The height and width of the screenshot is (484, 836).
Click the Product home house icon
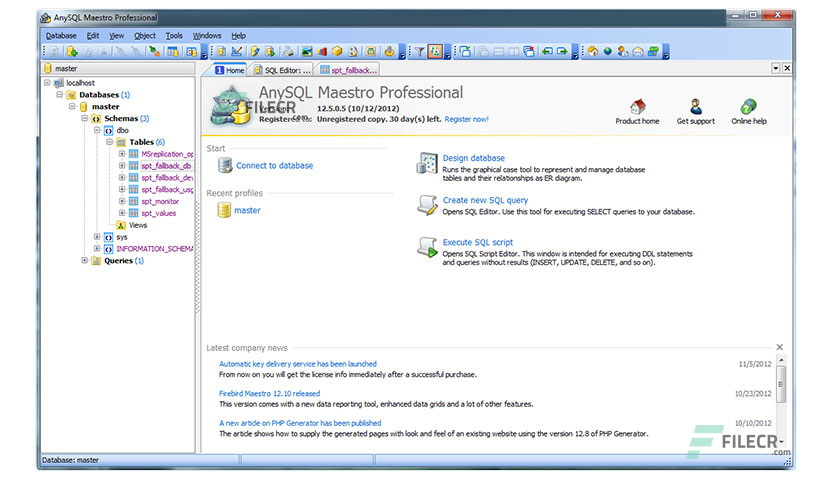tap(637, 107)
